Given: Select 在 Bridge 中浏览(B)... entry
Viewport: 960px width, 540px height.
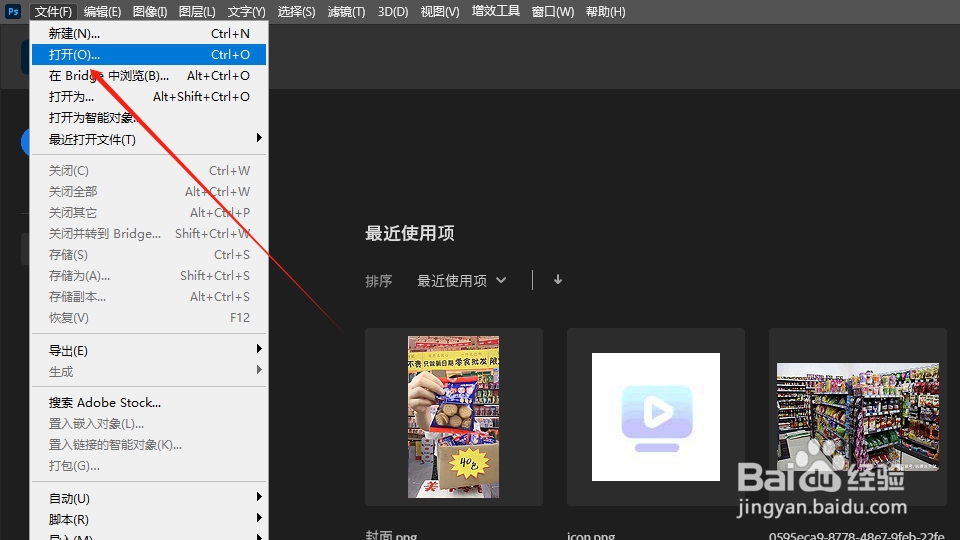Looking at the screenshot, I should click(149, 75).
